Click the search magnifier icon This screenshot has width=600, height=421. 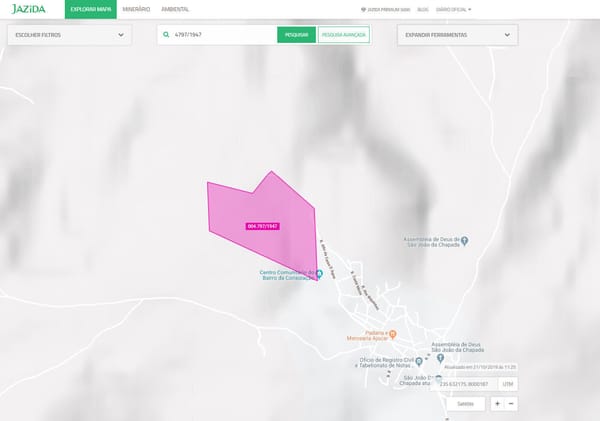click(166, 35)
